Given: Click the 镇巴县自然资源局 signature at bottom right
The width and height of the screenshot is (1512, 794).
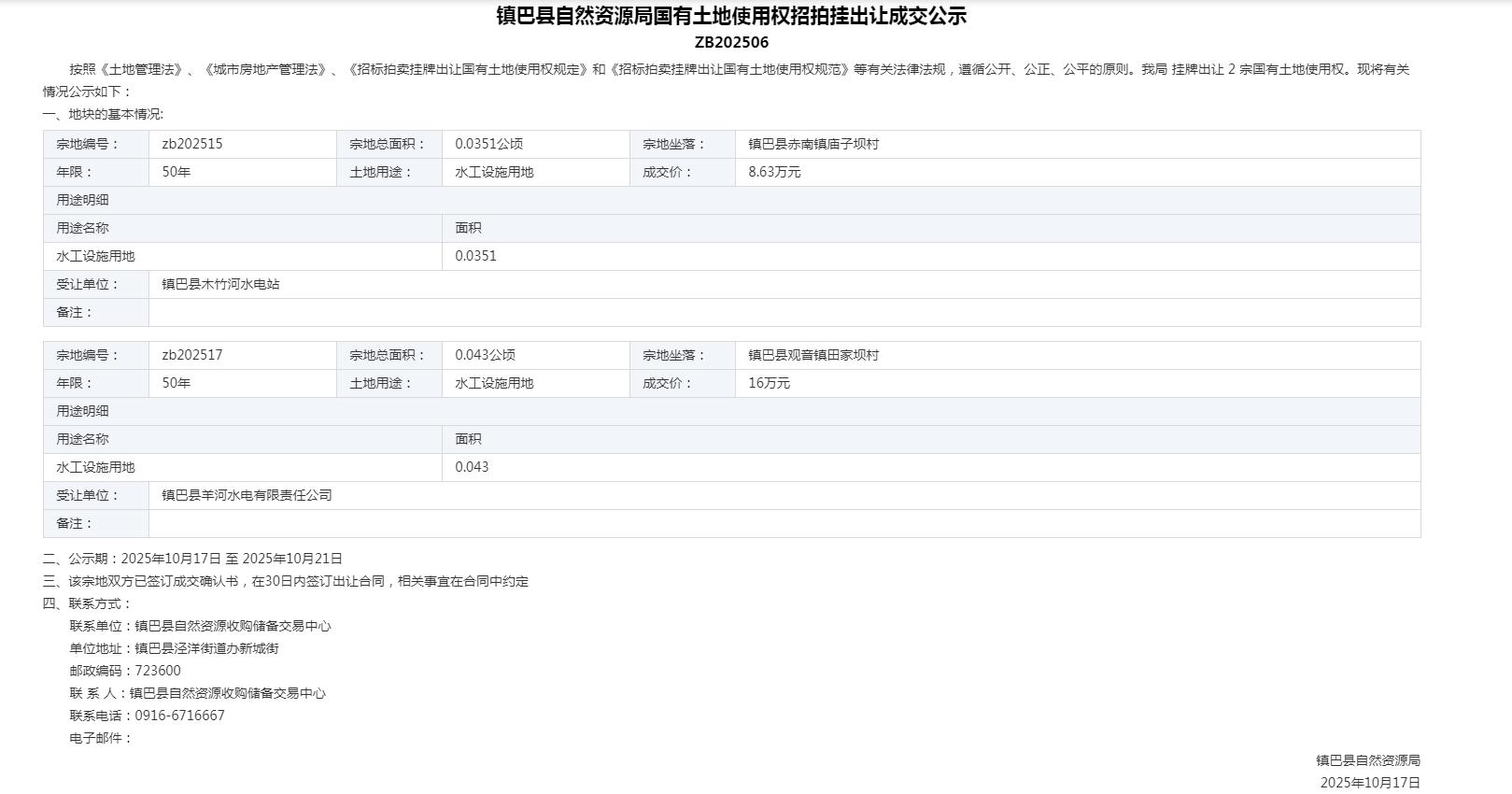Looking at the screenshot, I should tap(1367, 760).
